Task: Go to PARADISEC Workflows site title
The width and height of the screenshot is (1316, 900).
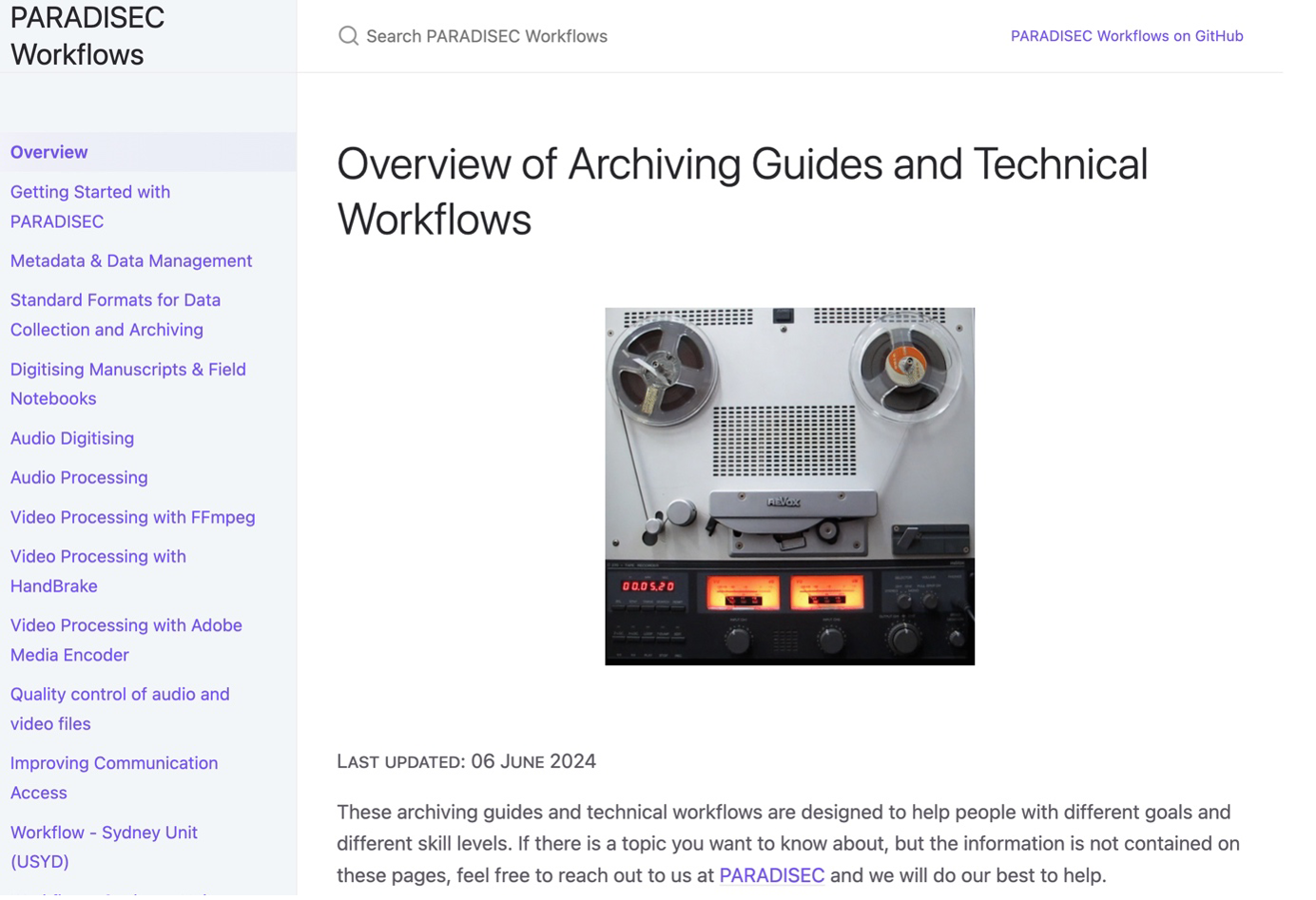Action: 87,36
